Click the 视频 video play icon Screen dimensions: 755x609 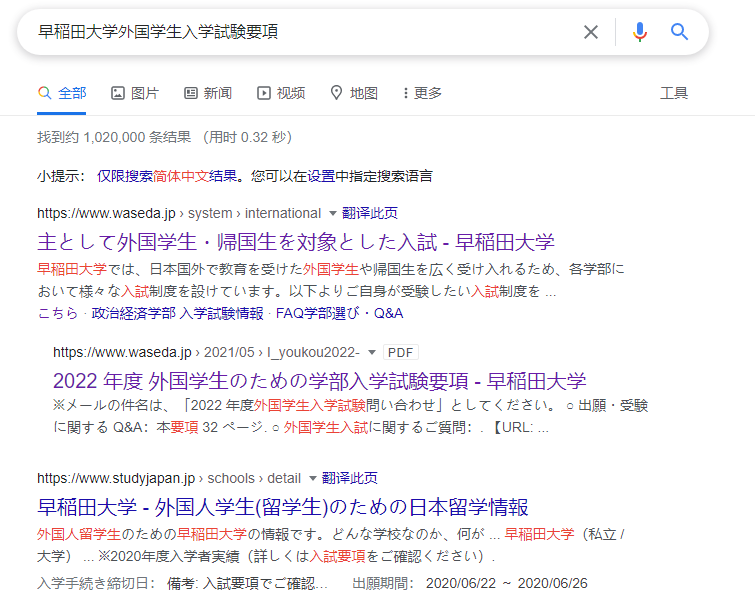[x=263, y=93]
